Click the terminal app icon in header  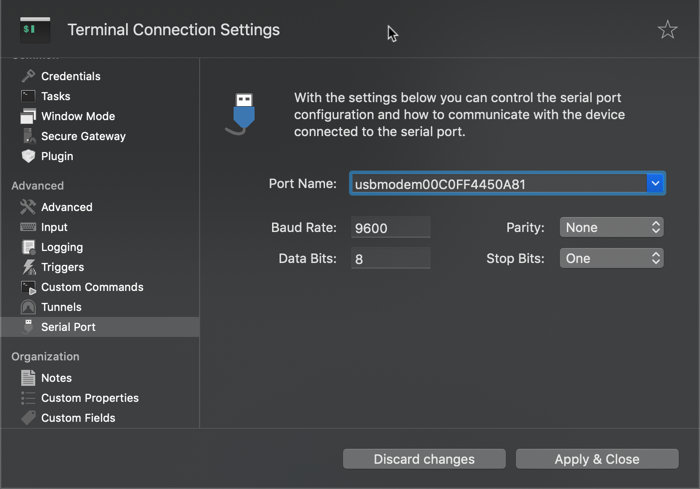(x=35, y=29)
